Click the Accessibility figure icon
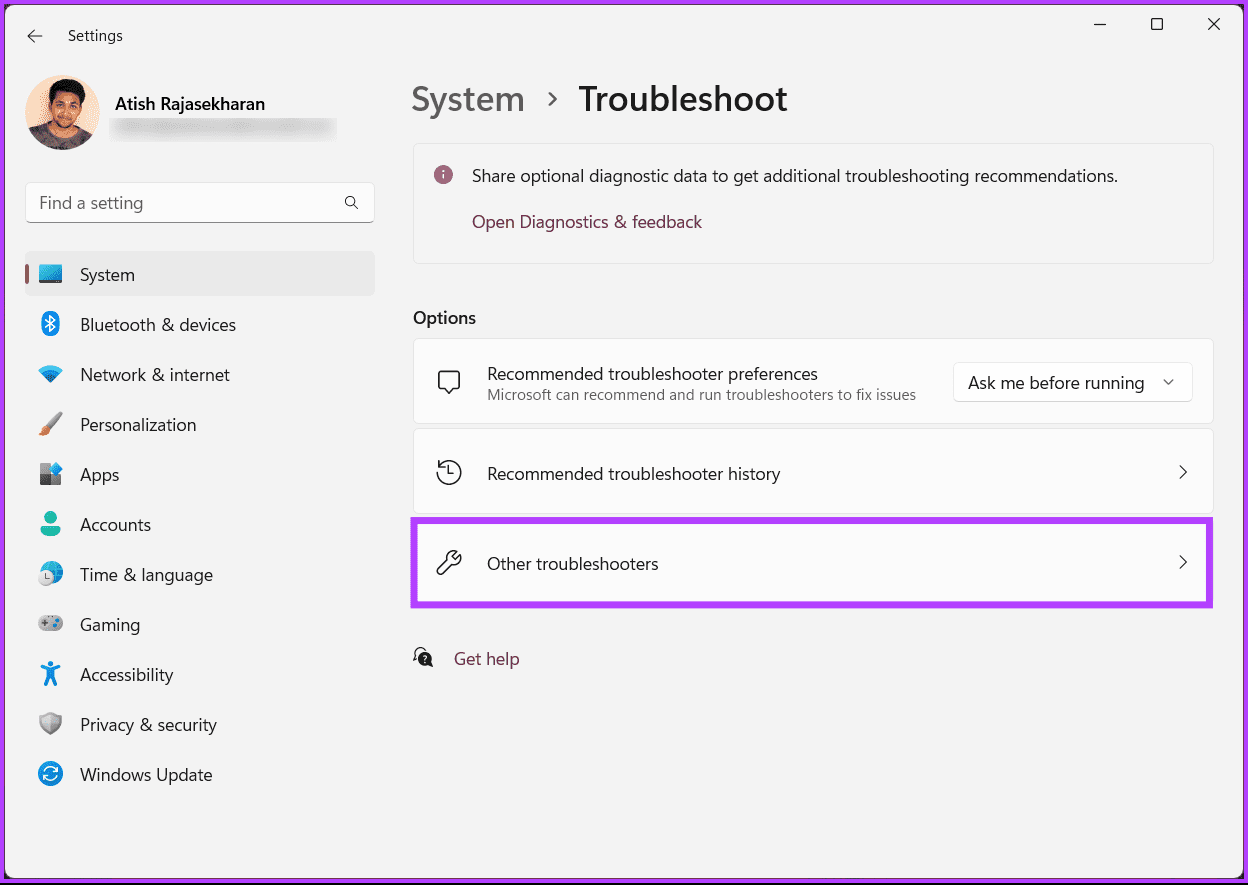 pyautogui.click(x=51, y=674)
